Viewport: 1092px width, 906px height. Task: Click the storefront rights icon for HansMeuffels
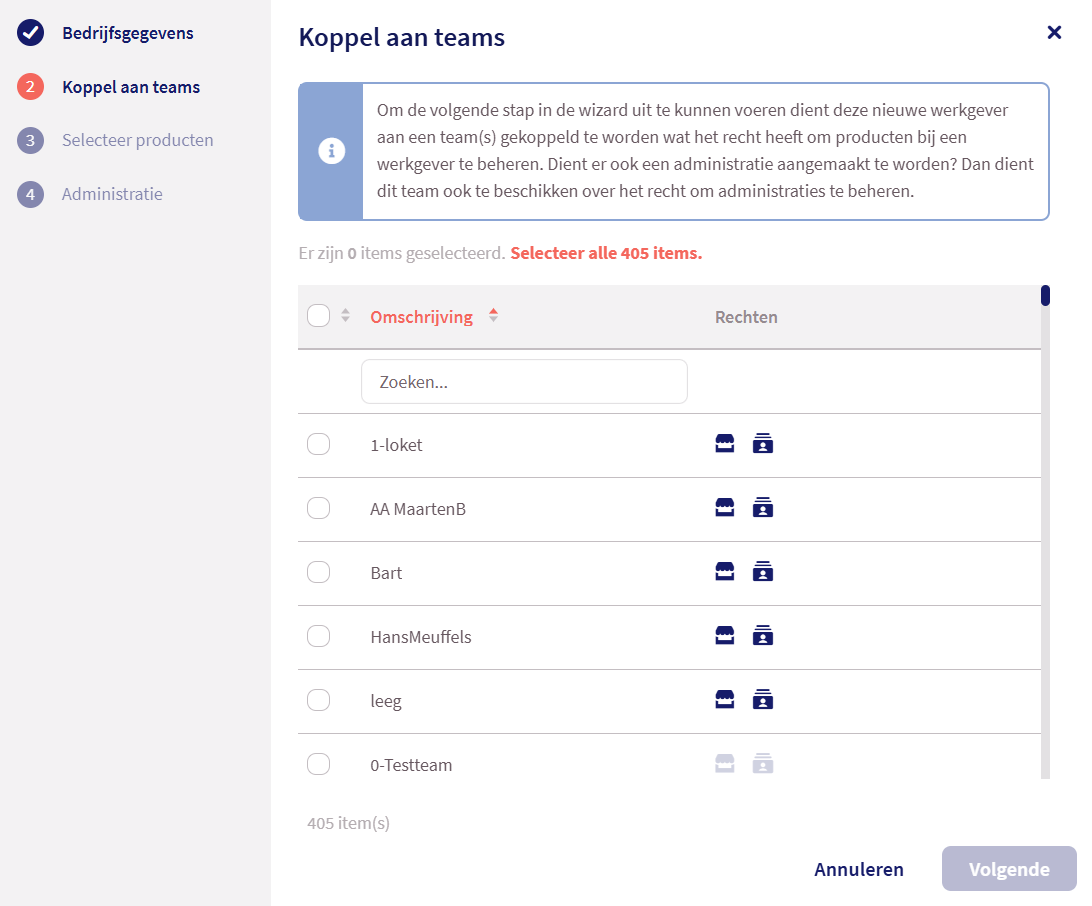point(725,636)
